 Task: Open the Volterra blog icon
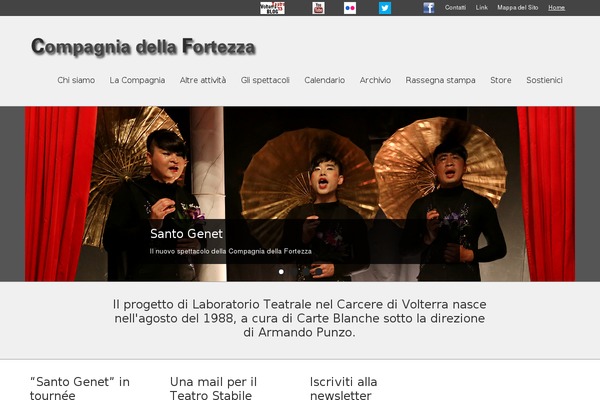coord(272,8)
